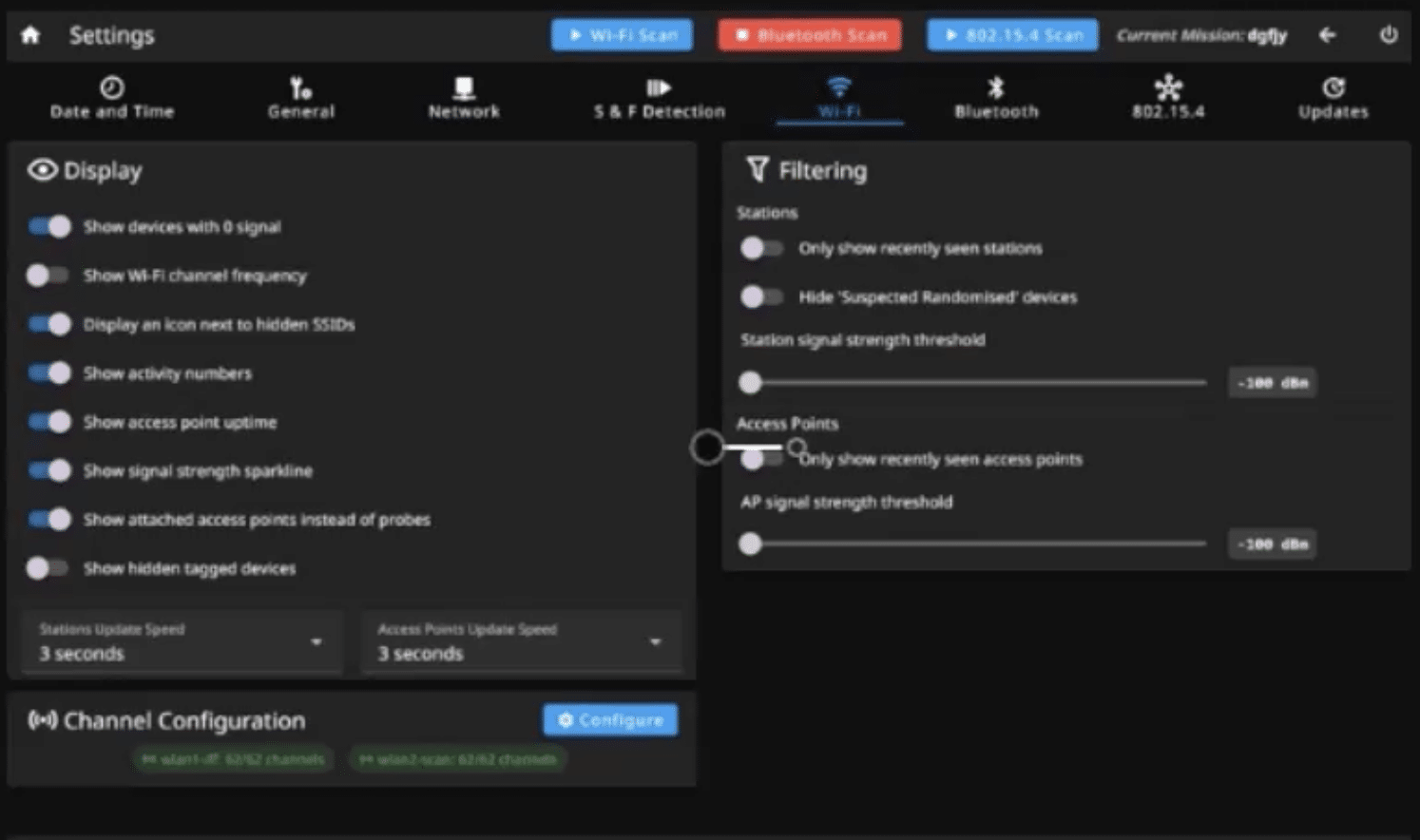Image resolution: width=1420 pixels, height=840 pixels.
Task: Click the back arrow icon
Action: [x=1327, y=35]
